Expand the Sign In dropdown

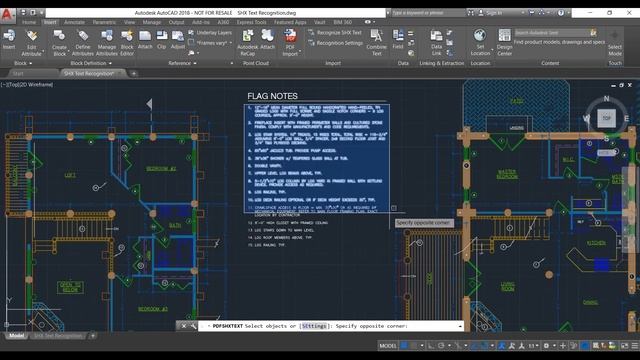[522, 13]
